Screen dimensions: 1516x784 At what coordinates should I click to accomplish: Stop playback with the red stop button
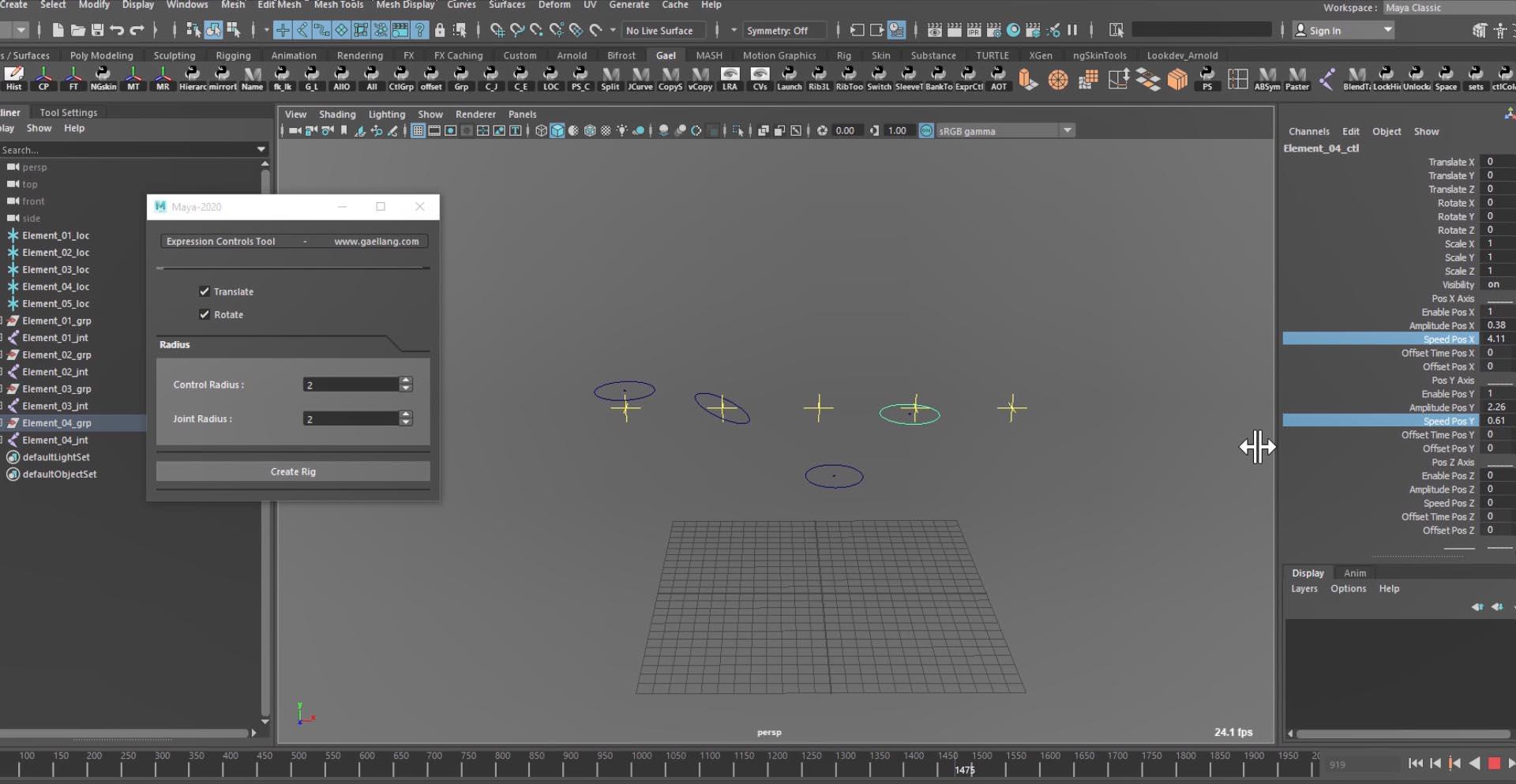[1494, 763]
